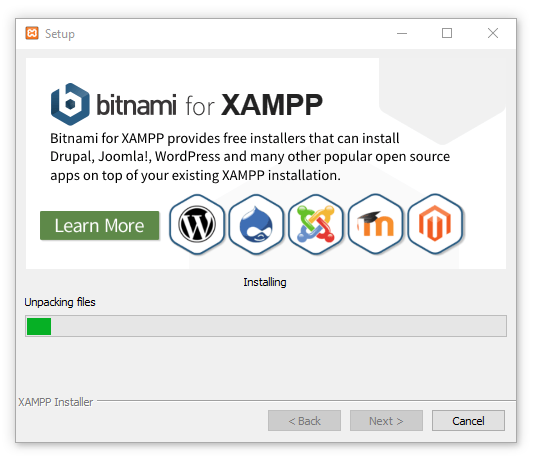Click the disabled Next > button
The image size is (536, 458).
click(x=386, y=421)
